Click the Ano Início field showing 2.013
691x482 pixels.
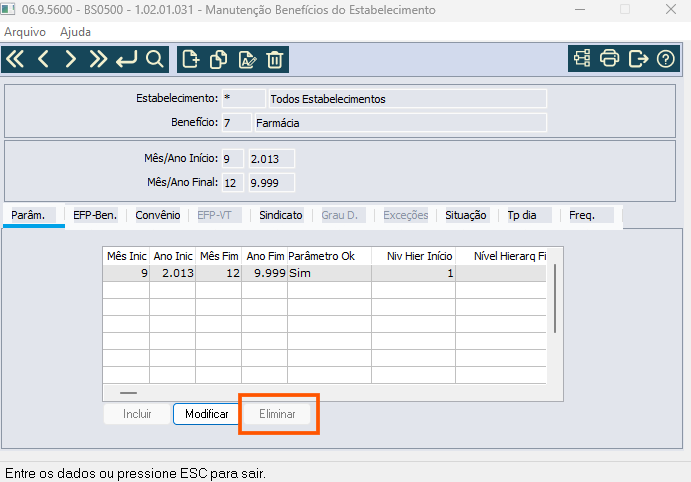(271, 159)
